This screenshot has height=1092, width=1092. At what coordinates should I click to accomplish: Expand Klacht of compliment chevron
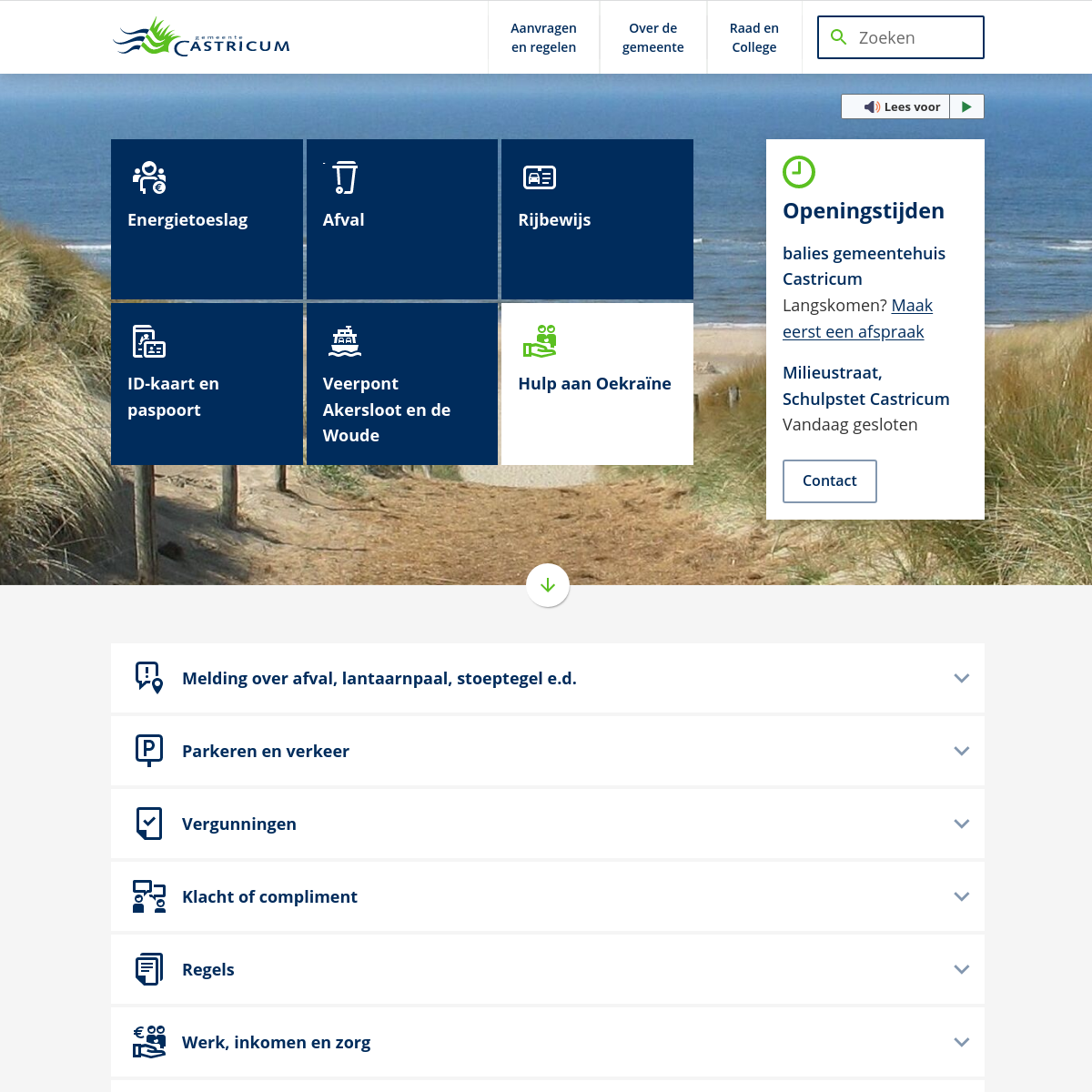(x=962, y=896)
